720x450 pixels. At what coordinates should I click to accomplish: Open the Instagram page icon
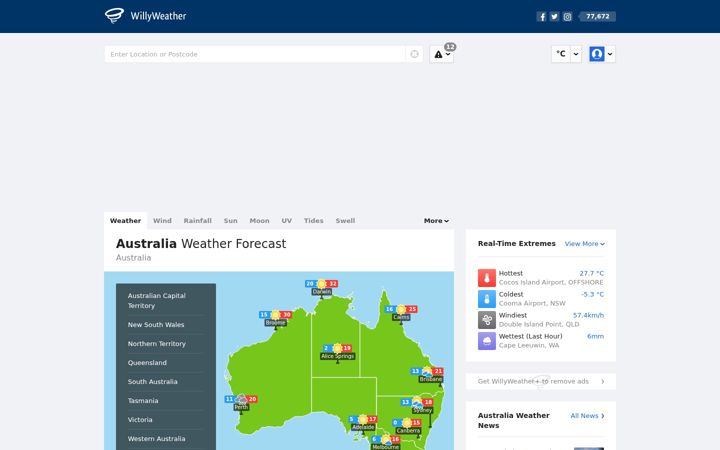click(567, 17)
